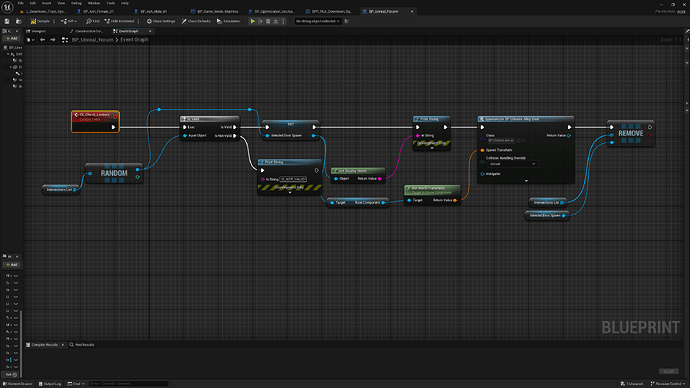Click Add in Components panel
This screenshot has height=388, width=690.
(x=11, y=39)
